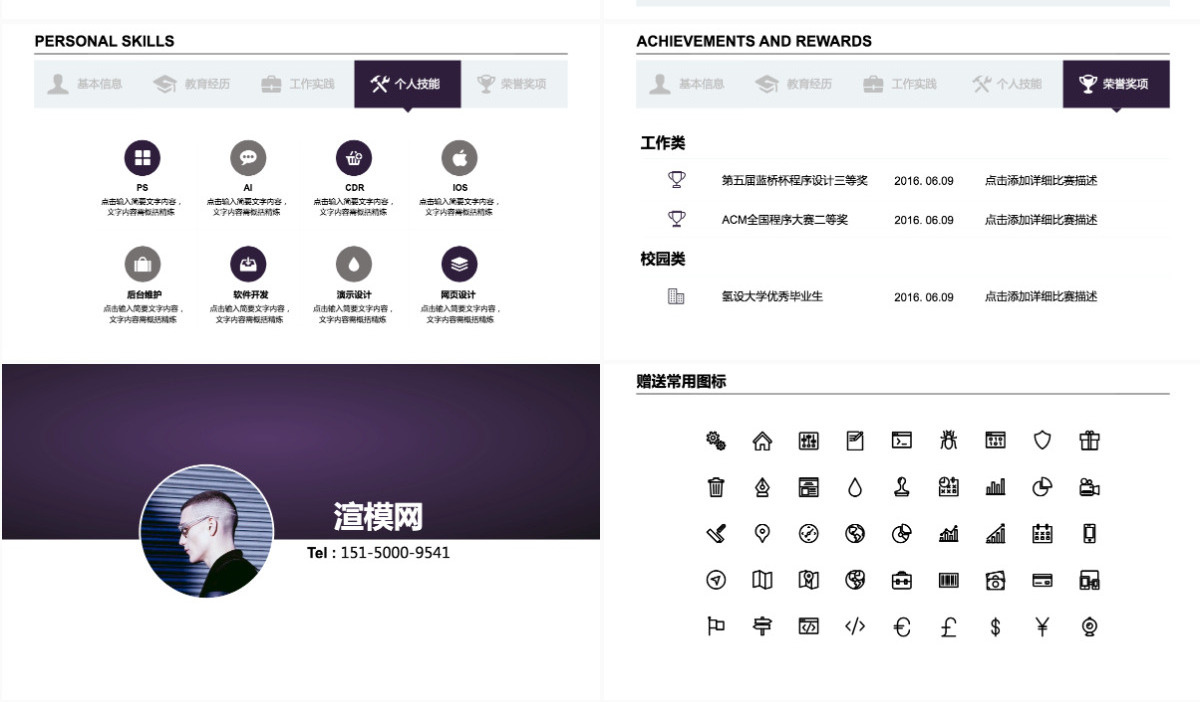Screen dimensions: 1200x702
Task: Click the 氢设大学优秀毕业生 award text
Action: pyautogui.click(x=772, y=297)
